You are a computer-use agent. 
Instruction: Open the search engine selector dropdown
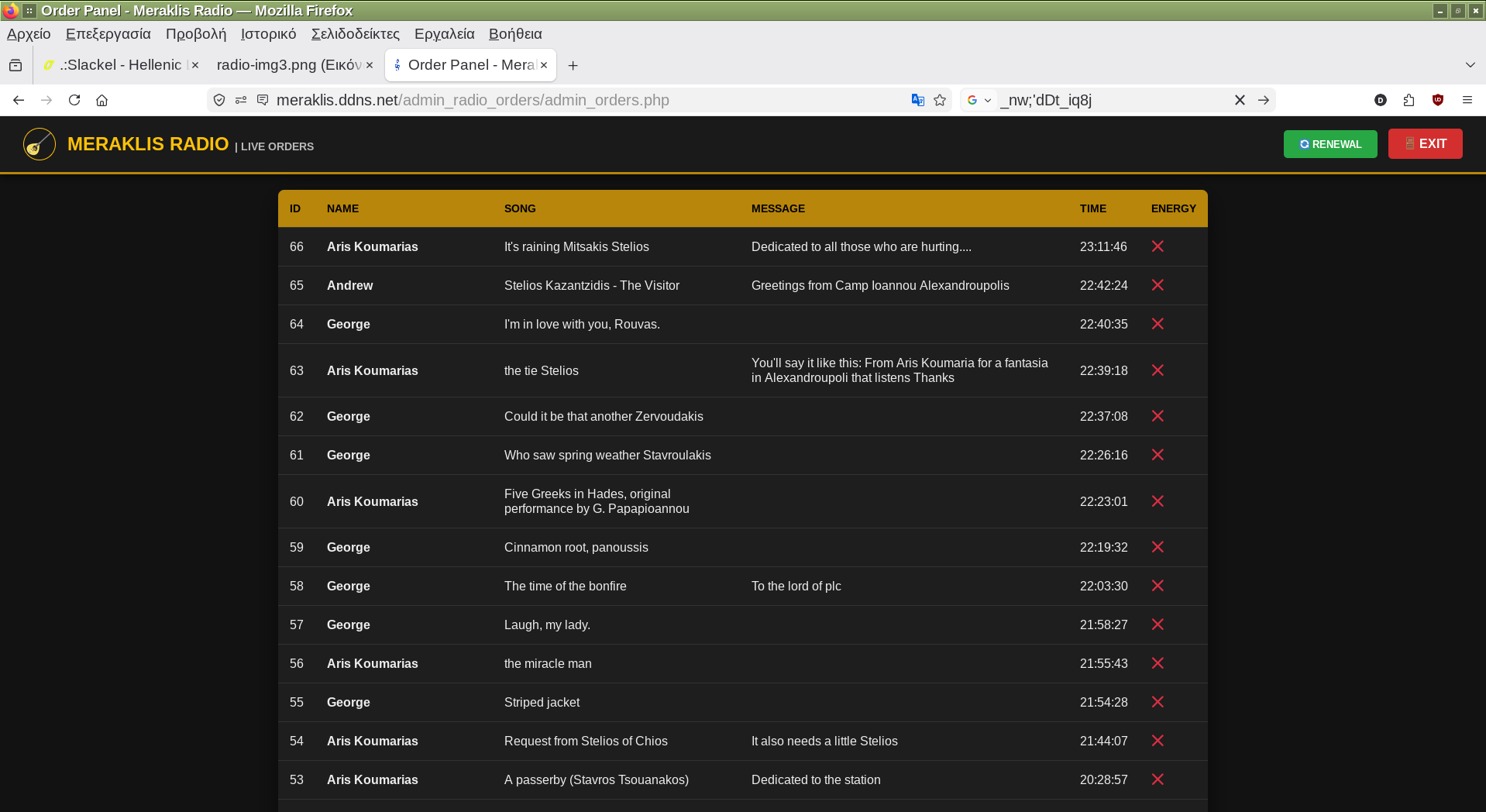pos(979,100)
